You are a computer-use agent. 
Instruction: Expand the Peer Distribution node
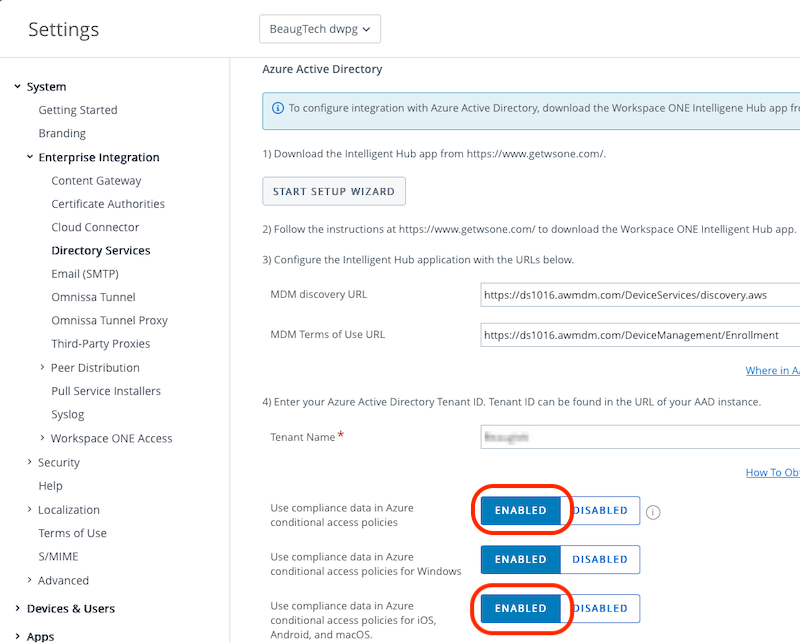[42, 368]
